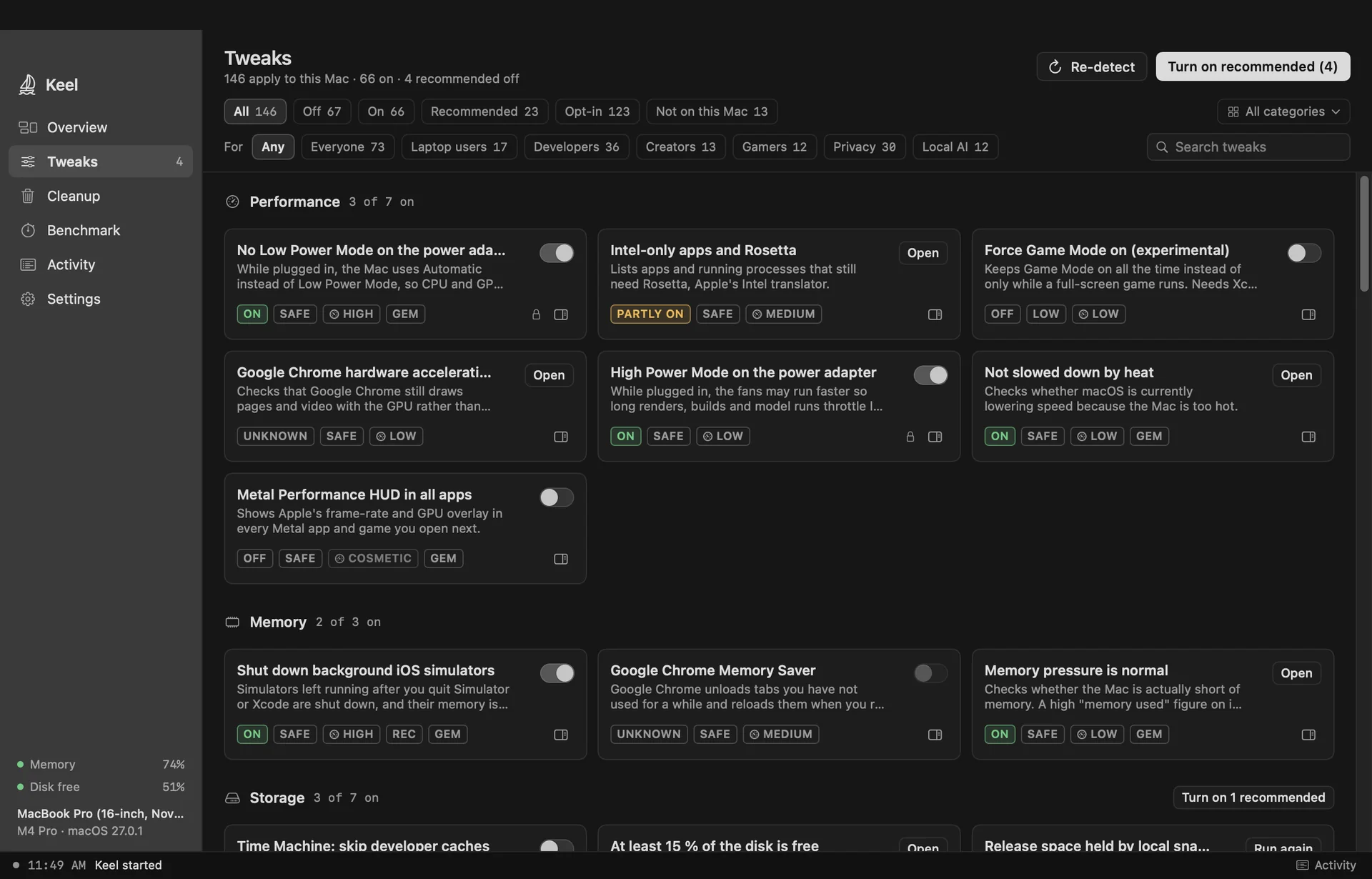The image size is (1372, 879).
Task: Click the Search tweaks field
Action: [1248, 147]
